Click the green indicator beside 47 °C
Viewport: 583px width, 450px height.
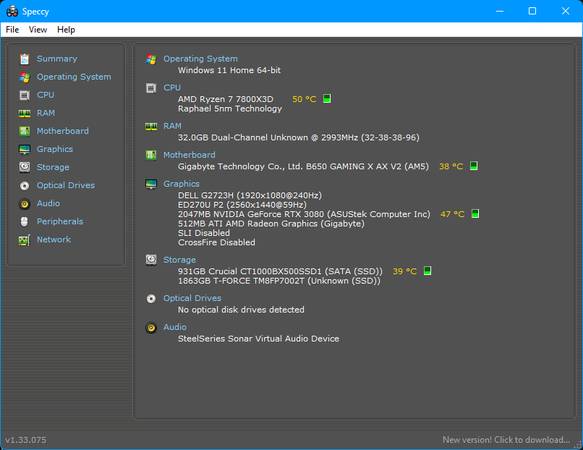[475, 214]
